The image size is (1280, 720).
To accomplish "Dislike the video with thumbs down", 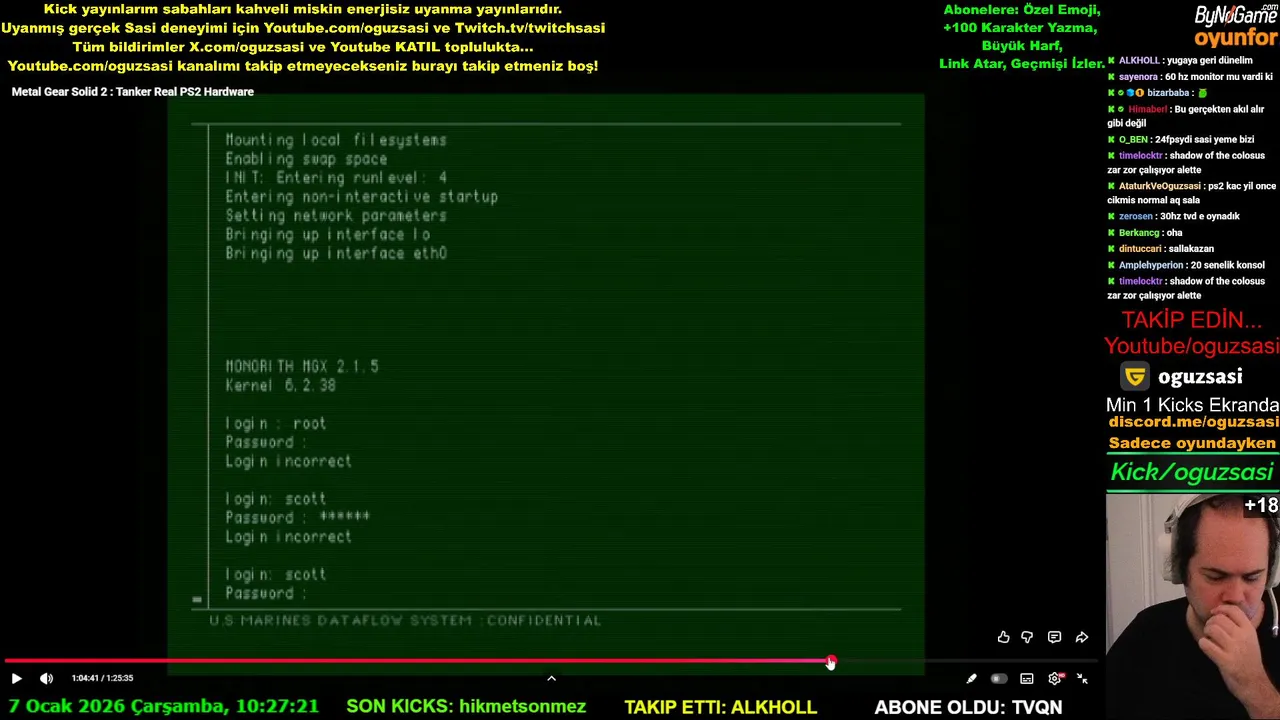I will [1027, 637].
